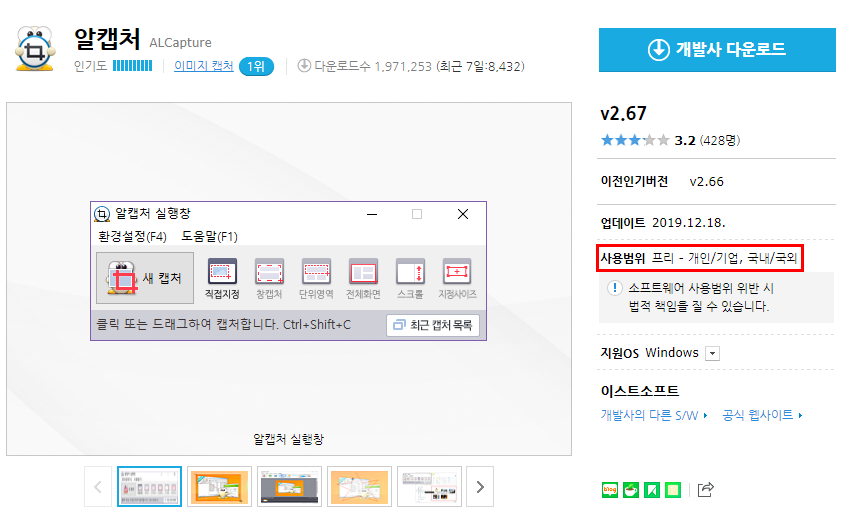This screenshot has height=521, width=851.
Task: Click the 알캡처 실행창 window title icon
Action: click(x=102, y=214)
